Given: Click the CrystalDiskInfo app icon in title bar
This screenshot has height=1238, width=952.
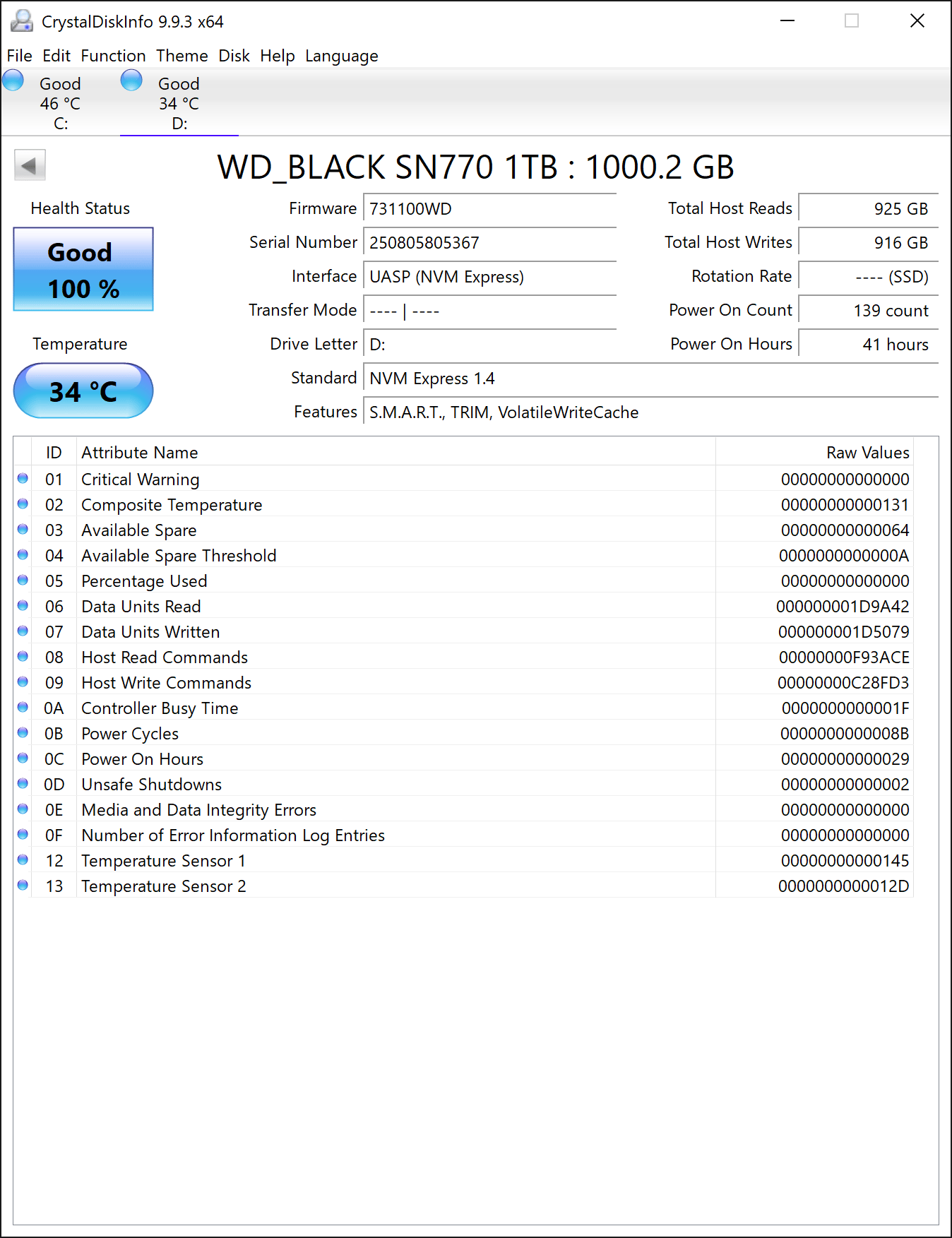Looking at the screenshot, I should pyautogui.click(x=22, y=21).
